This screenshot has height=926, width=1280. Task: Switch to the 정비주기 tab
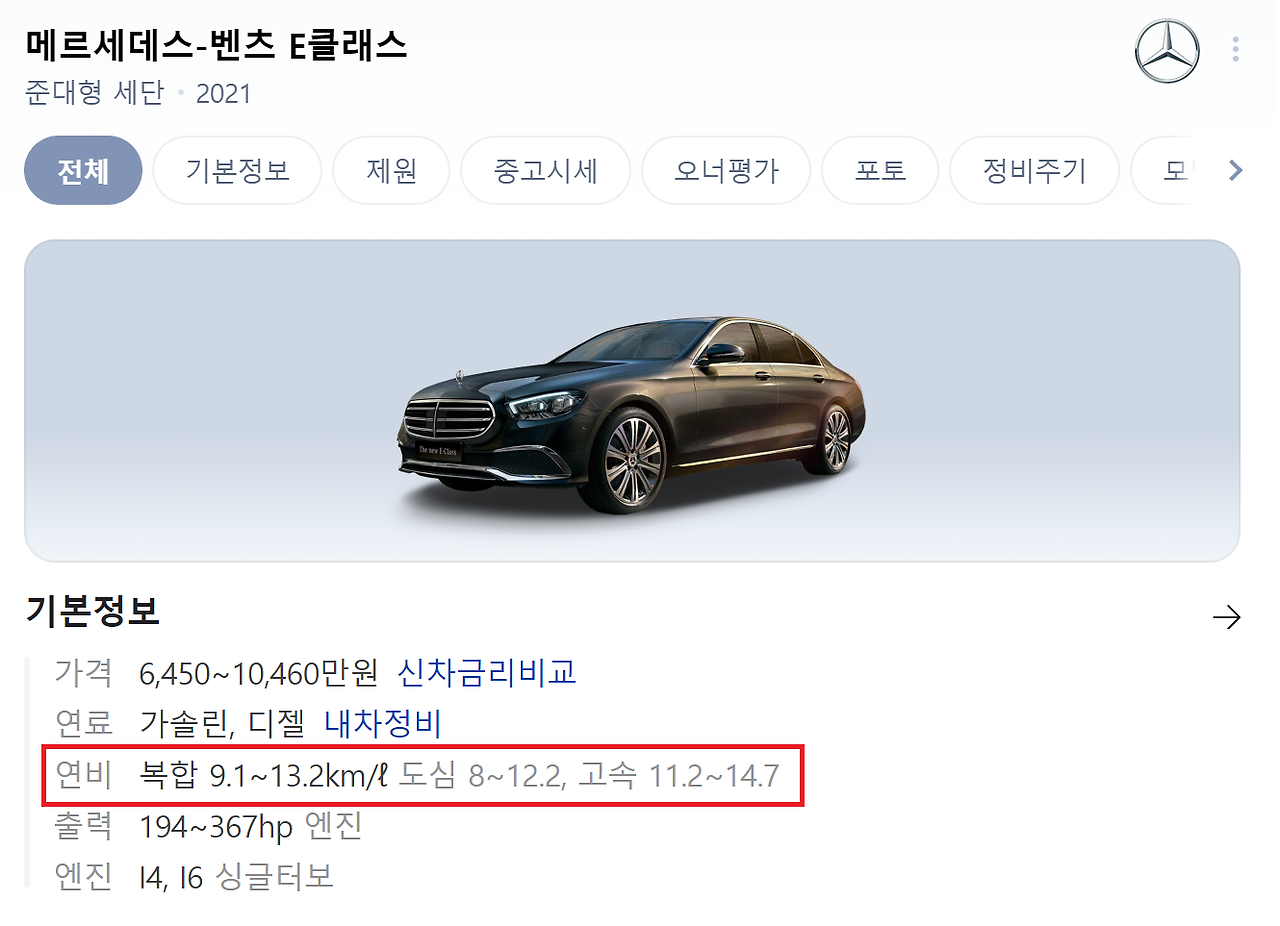click(1034, 171)
